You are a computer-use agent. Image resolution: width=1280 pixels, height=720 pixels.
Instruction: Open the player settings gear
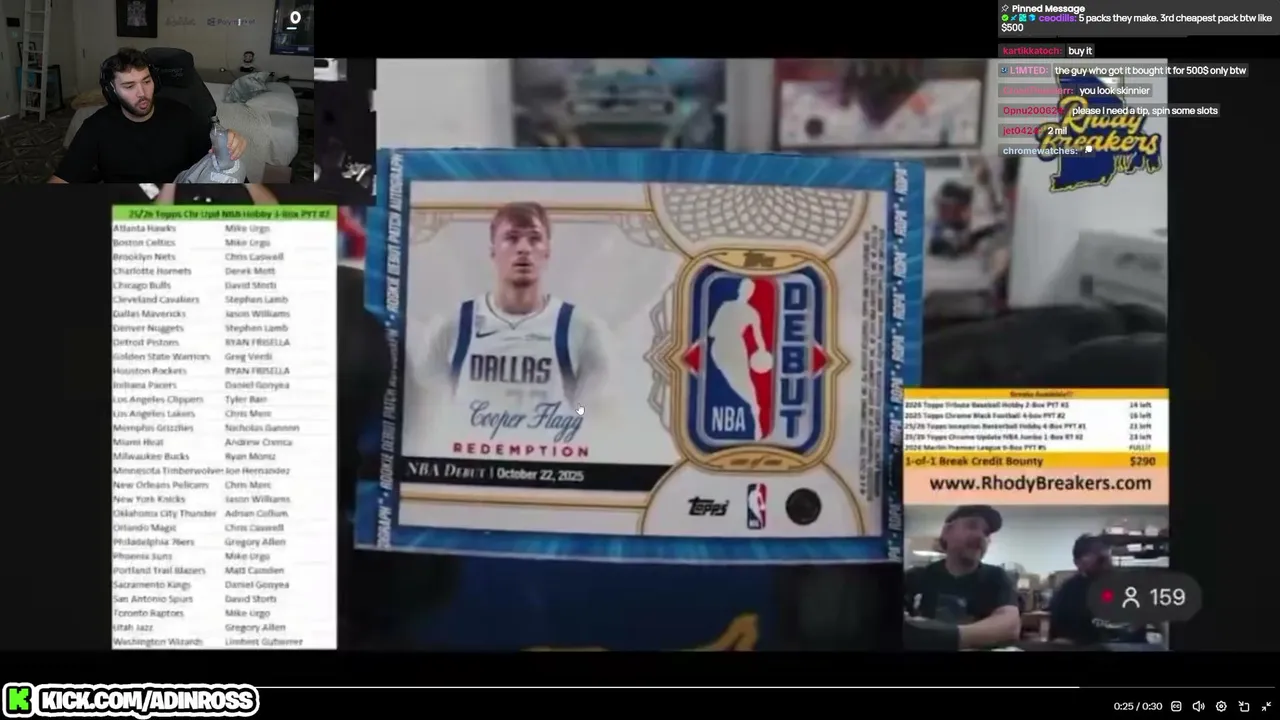(1221, 706)
